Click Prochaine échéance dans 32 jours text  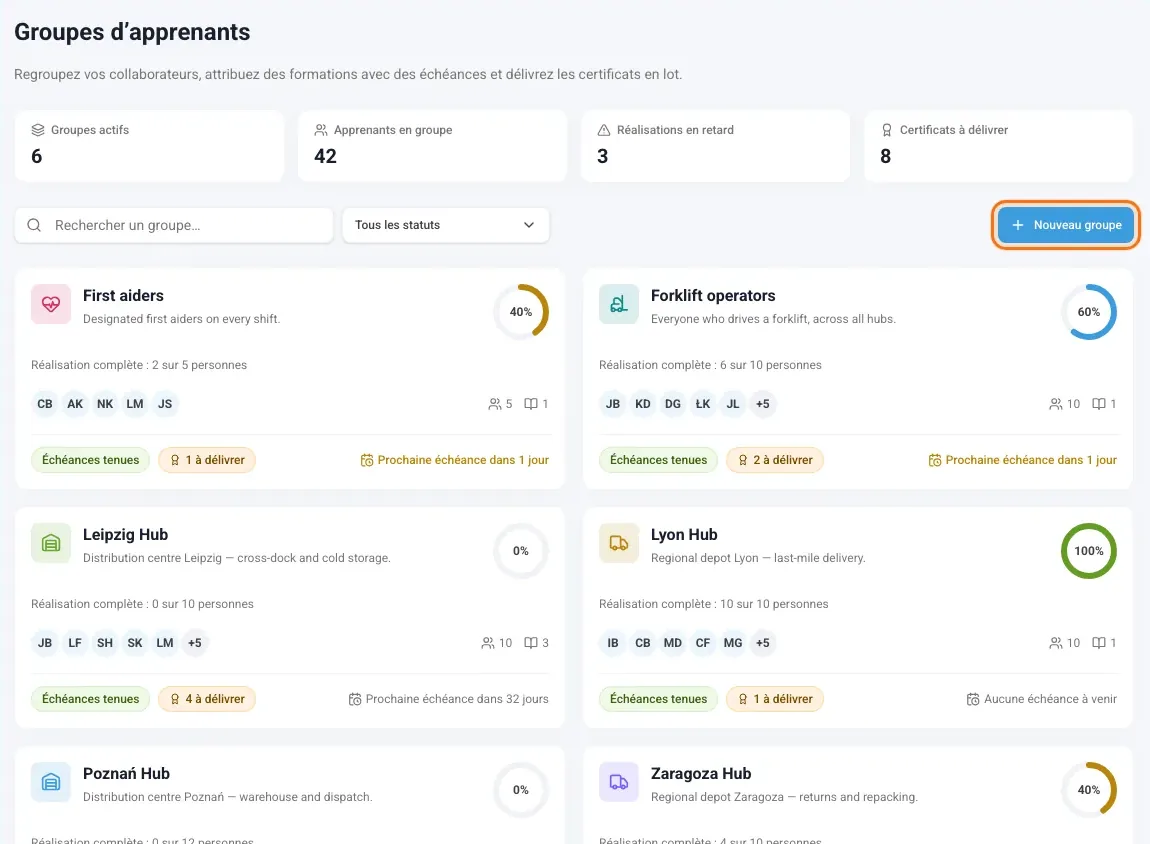coord(457,699)
